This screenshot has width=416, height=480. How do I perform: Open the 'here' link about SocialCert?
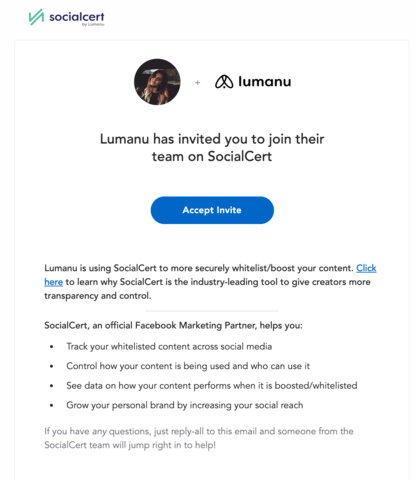[54, 282]
